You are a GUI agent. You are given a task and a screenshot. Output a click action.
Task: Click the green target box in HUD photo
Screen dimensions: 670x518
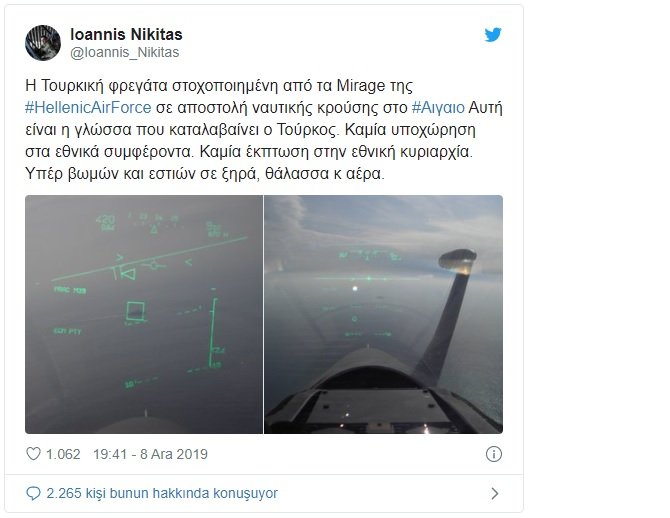pos(136,311)
